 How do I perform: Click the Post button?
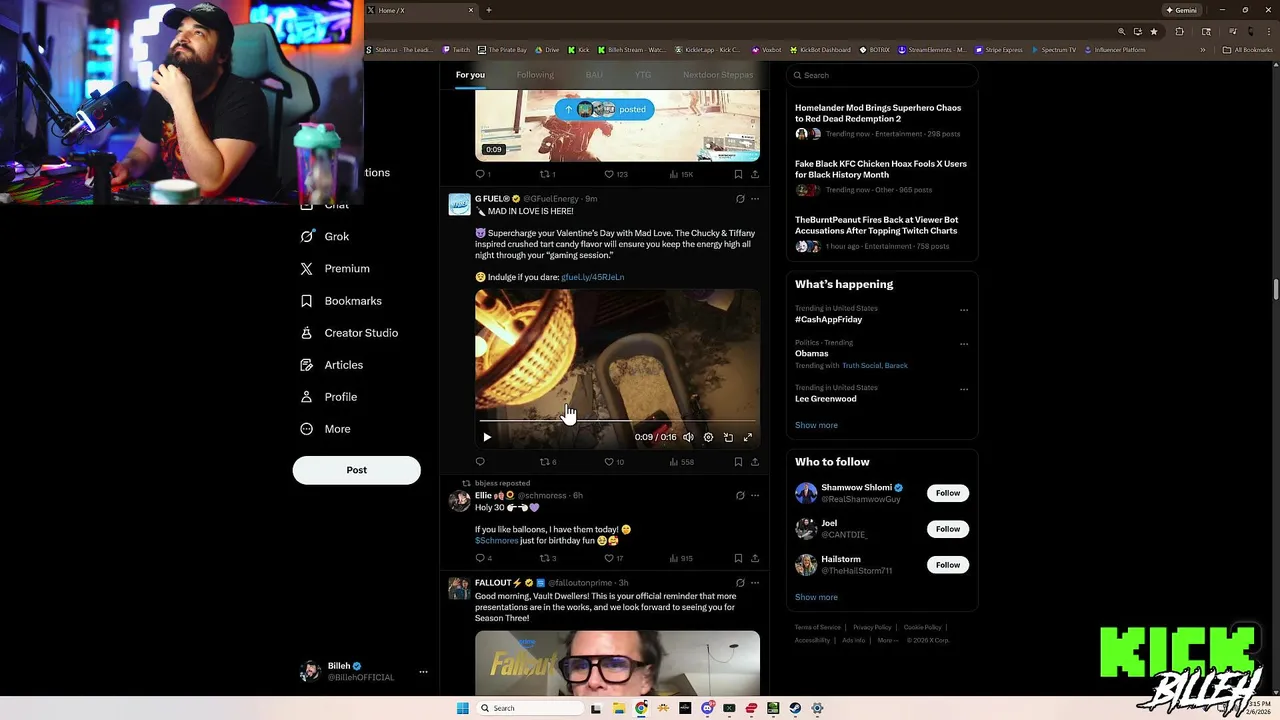(356, 470)
